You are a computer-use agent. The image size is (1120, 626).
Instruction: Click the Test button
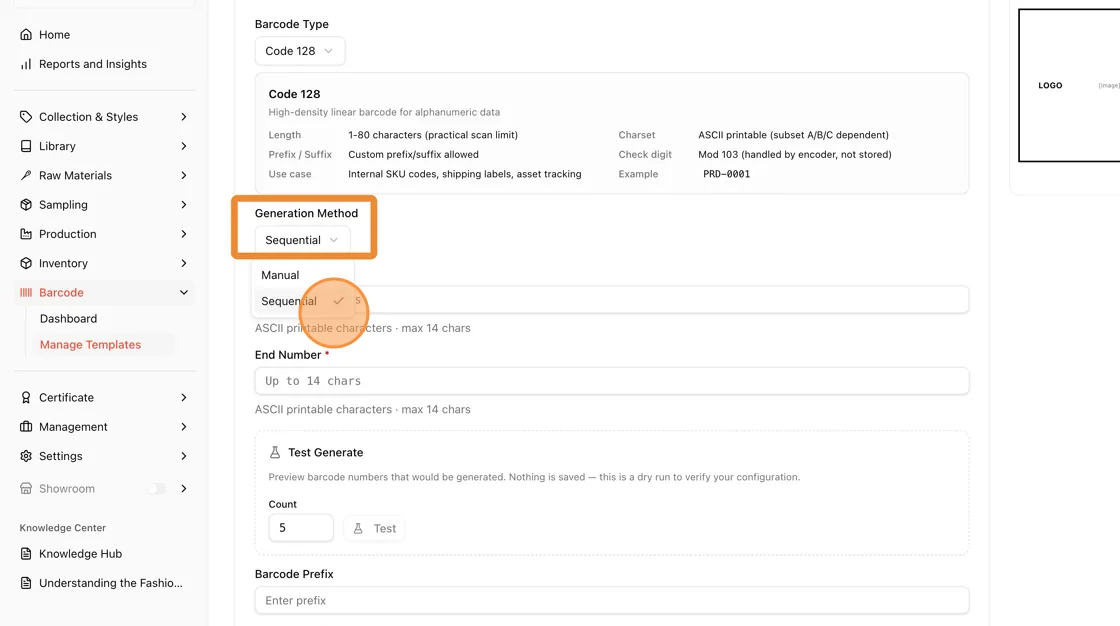[374, 528]
